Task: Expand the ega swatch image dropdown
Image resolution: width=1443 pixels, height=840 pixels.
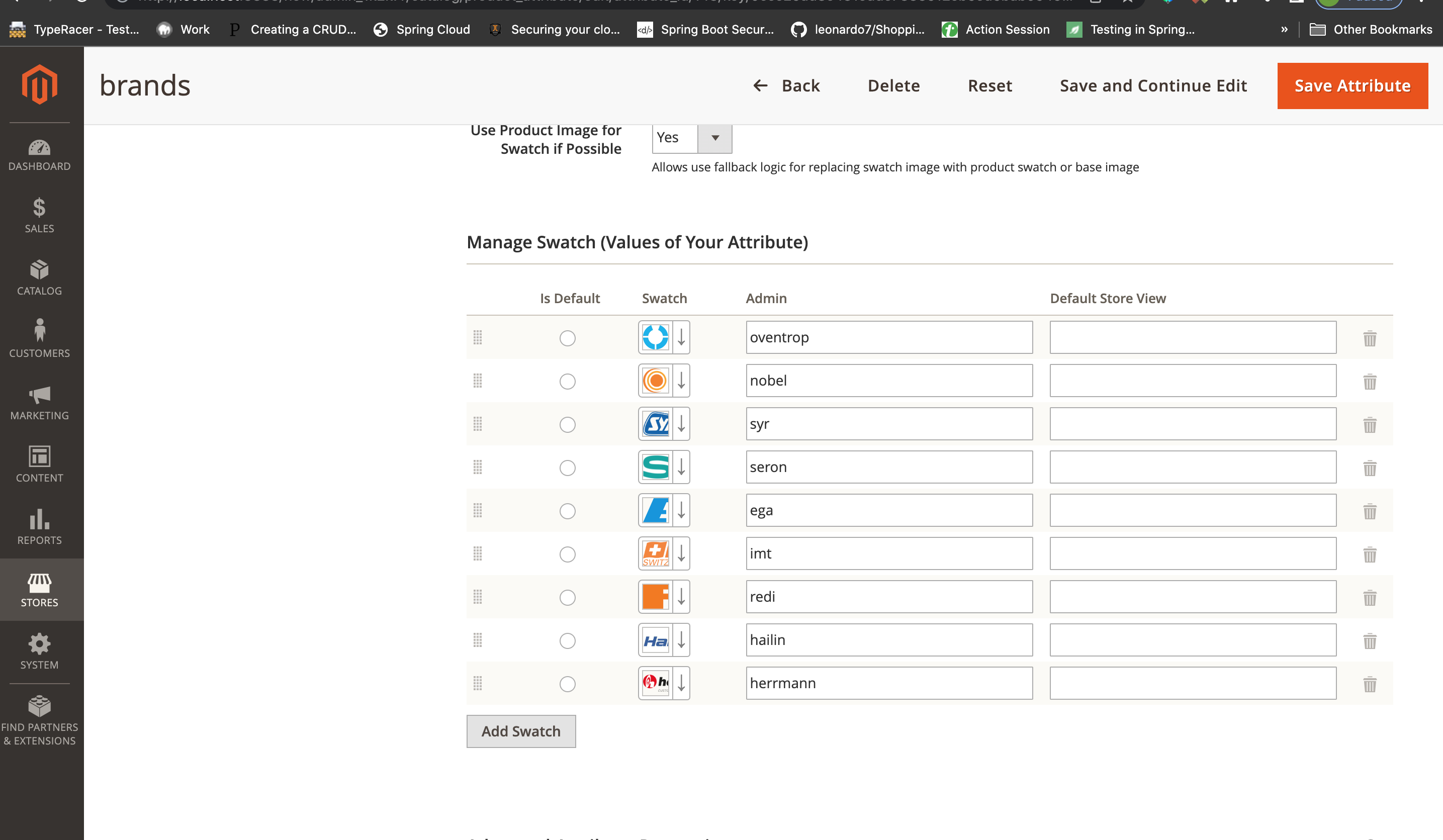Action: click(680, 510)
